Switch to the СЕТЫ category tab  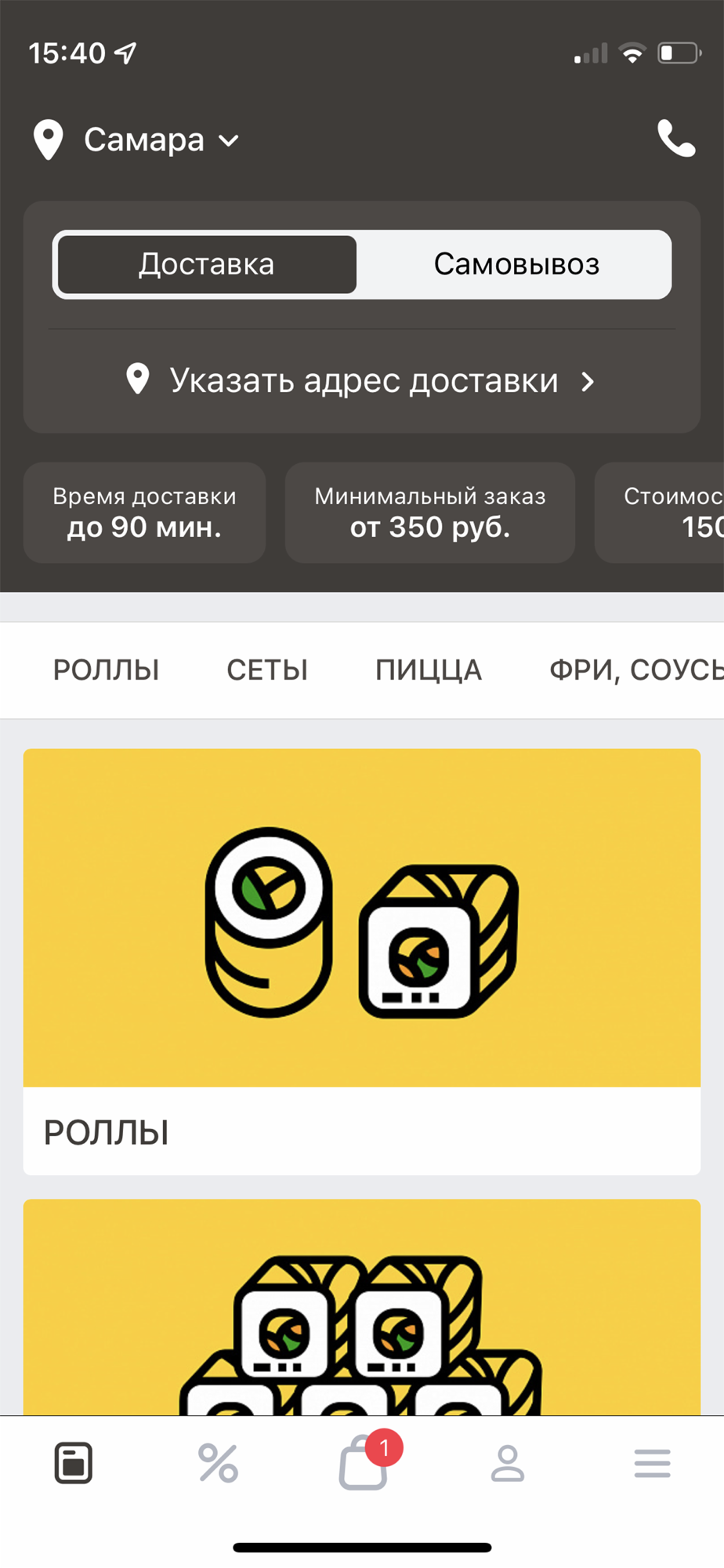267,670
